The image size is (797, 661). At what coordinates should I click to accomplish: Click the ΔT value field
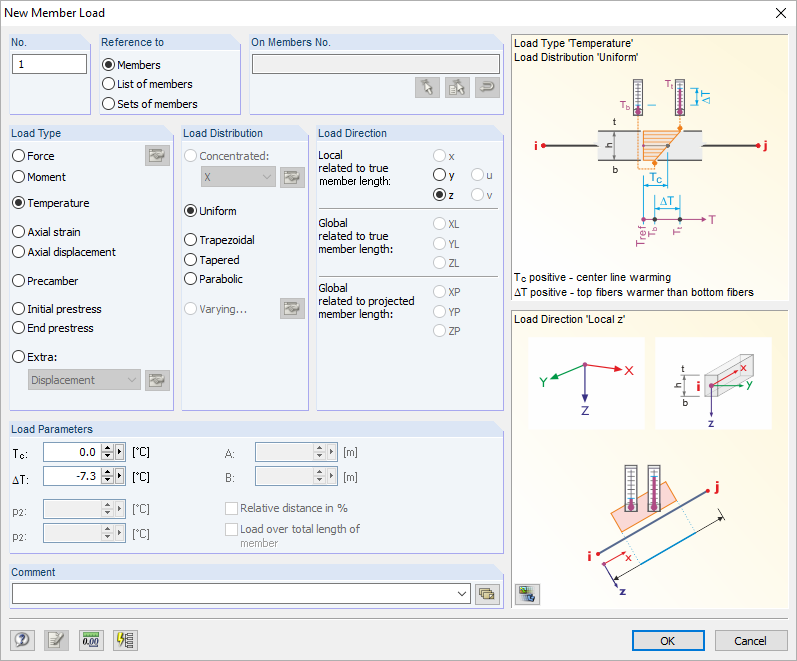[x=72, y=476]
